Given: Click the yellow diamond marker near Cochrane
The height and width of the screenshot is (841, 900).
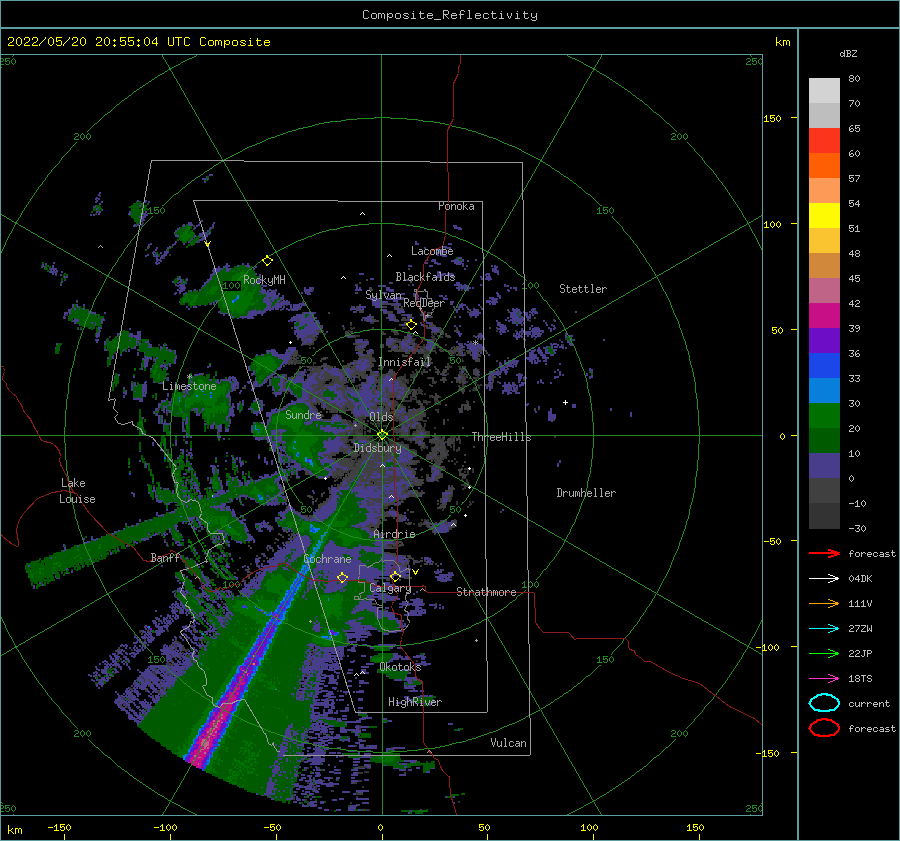Looking at the screenshot, I should 342,577.
